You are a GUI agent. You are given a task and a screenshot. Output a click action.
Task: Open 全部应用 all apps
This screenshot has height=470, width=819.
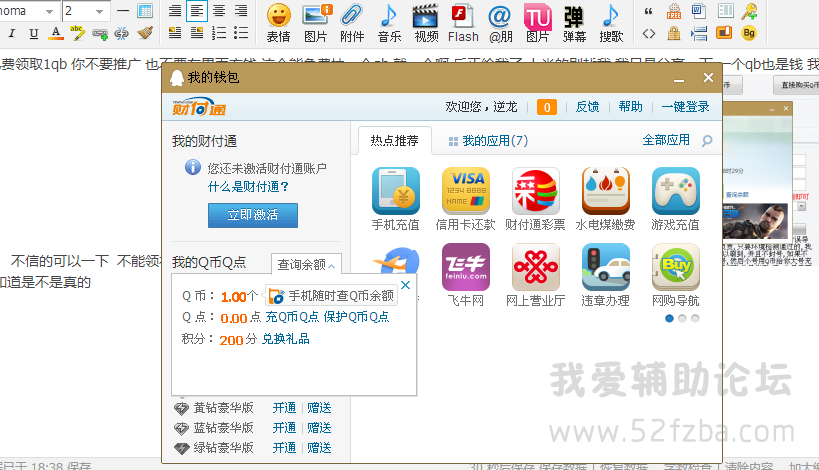click(x=666, y=140)
